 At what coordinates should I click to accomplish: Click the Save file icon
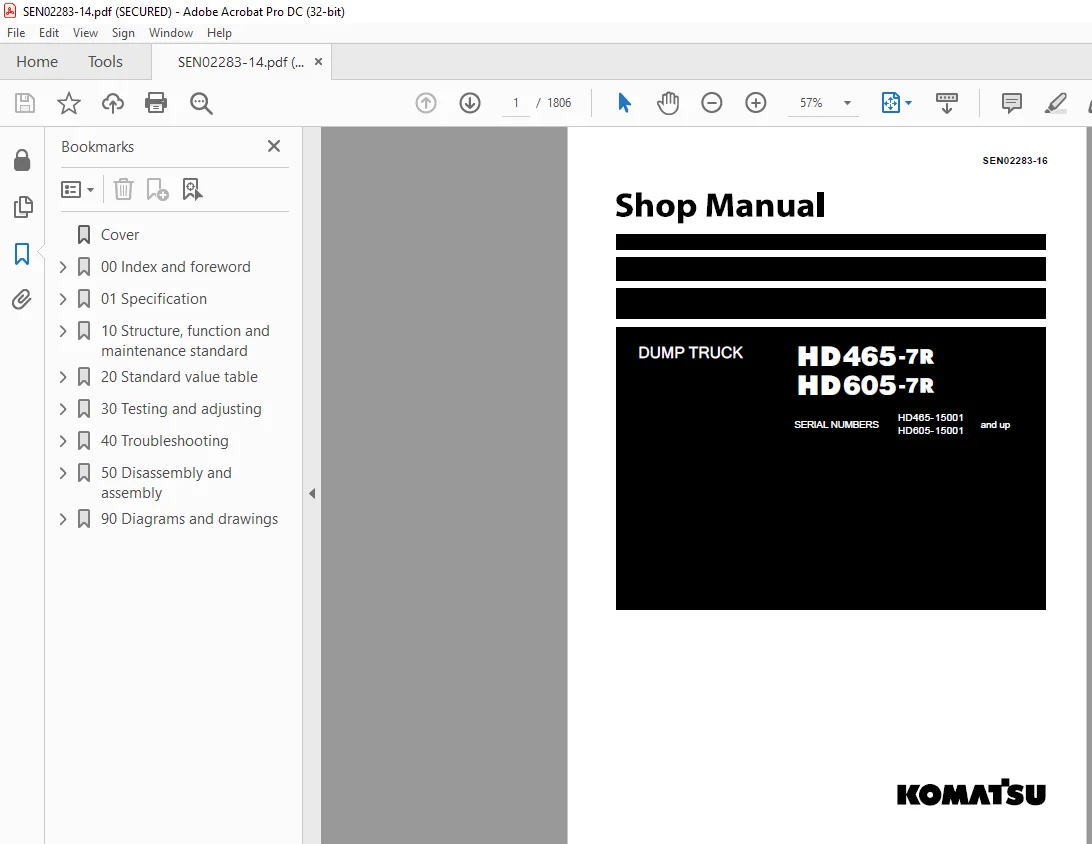pyautogui.click(x=25, y=103)
